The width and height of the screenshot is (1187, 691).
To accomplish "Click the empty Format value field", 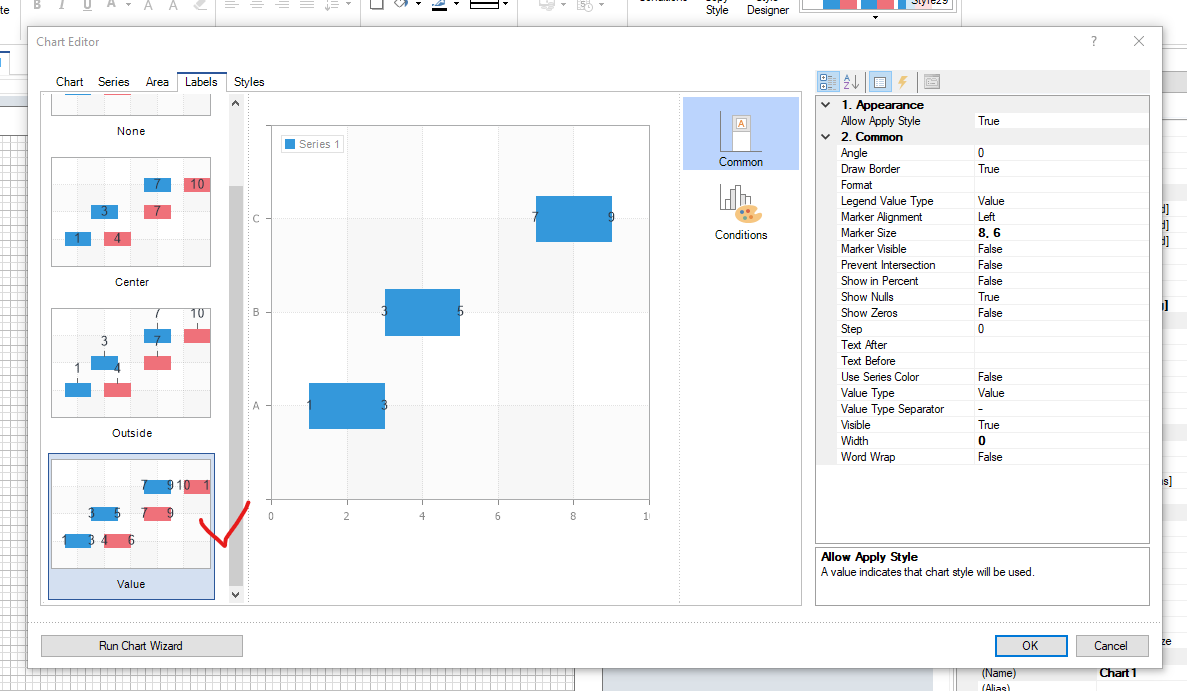I will 1061,185.
